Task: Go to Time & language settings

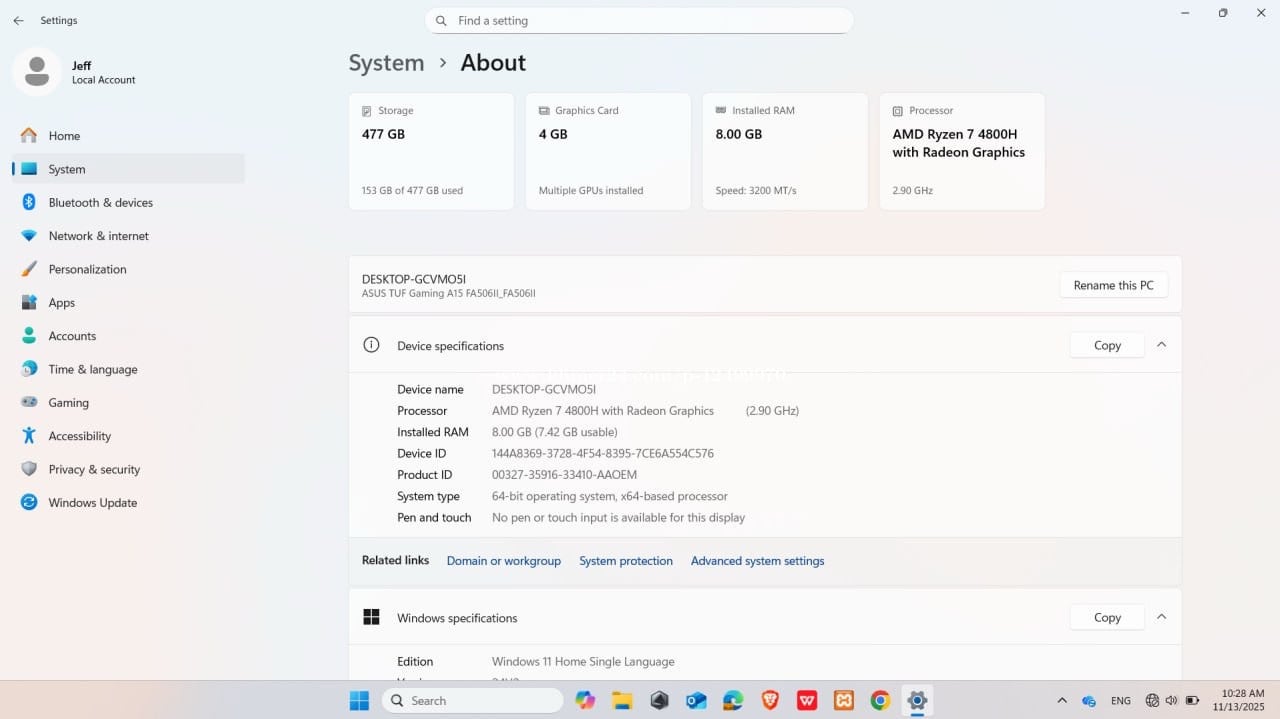Action: click(x=128, y=369)
